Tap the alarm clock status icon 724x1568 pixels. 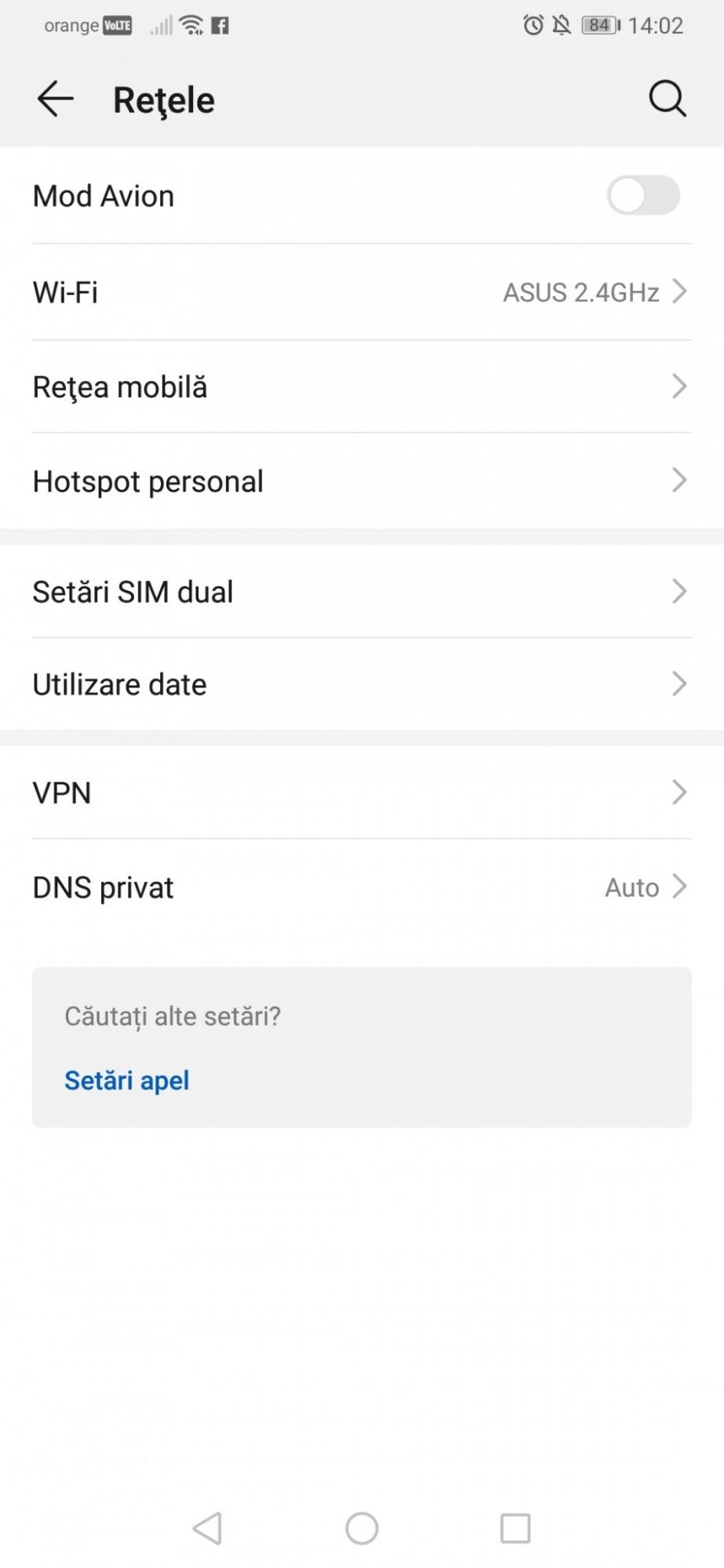click(x=533, y=25)
